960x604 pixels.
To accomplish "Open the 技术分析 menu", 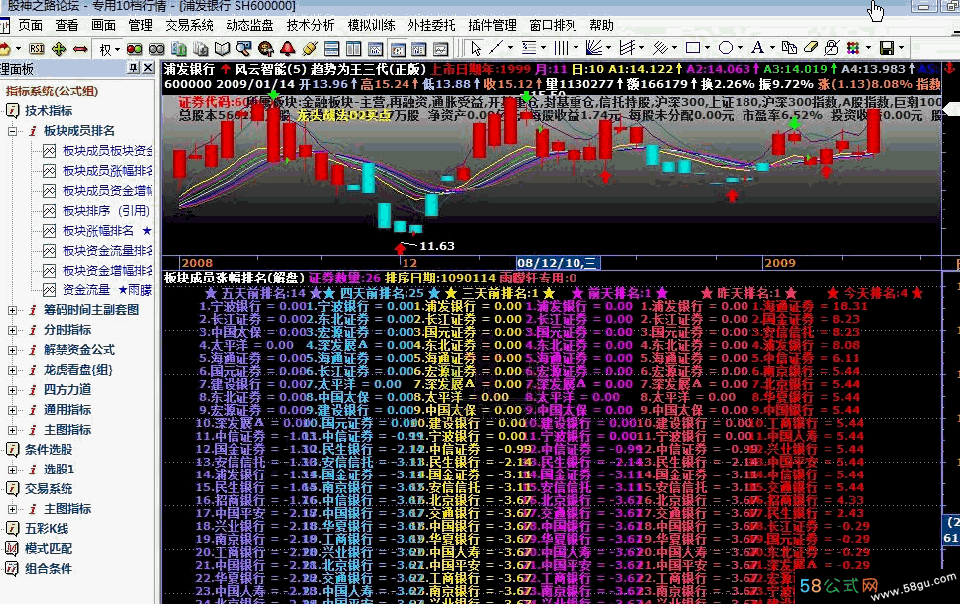I will tap(310, 25).
